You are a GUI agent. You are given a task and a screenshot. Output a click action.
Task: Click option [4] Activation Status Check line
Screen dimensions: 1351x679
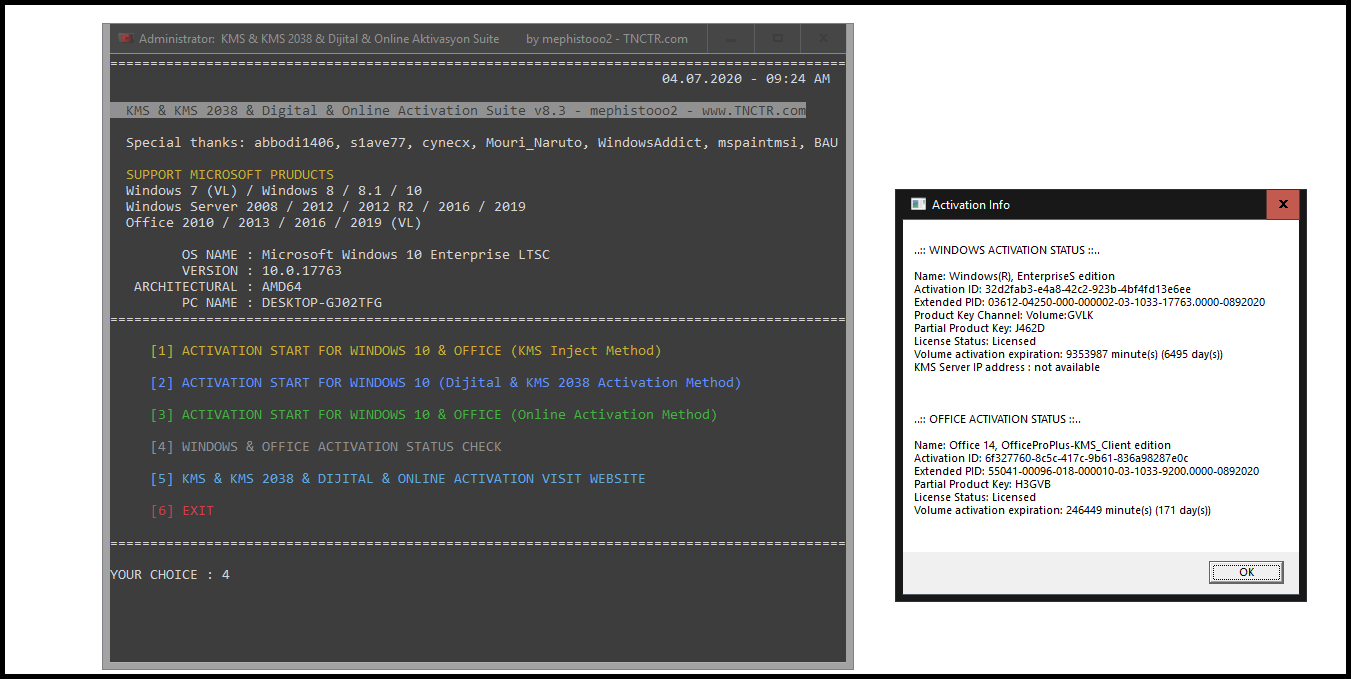tap(326, 447)
